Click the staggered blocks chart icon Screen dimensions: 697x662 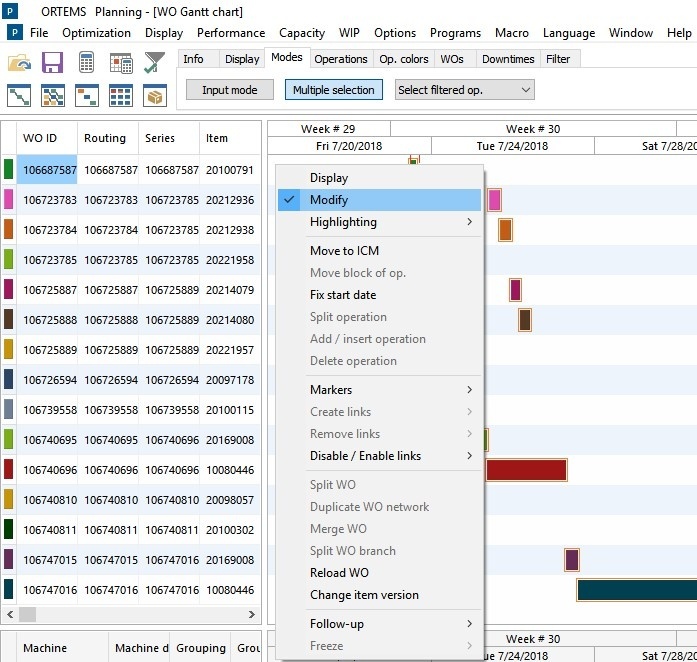point(87,96)
